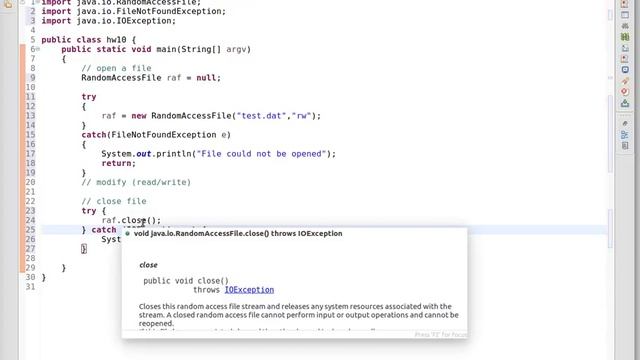Click the highlighted closing brace on line 27
The width and height of the screenshot is (640, 360).
(x=84, y=249)
